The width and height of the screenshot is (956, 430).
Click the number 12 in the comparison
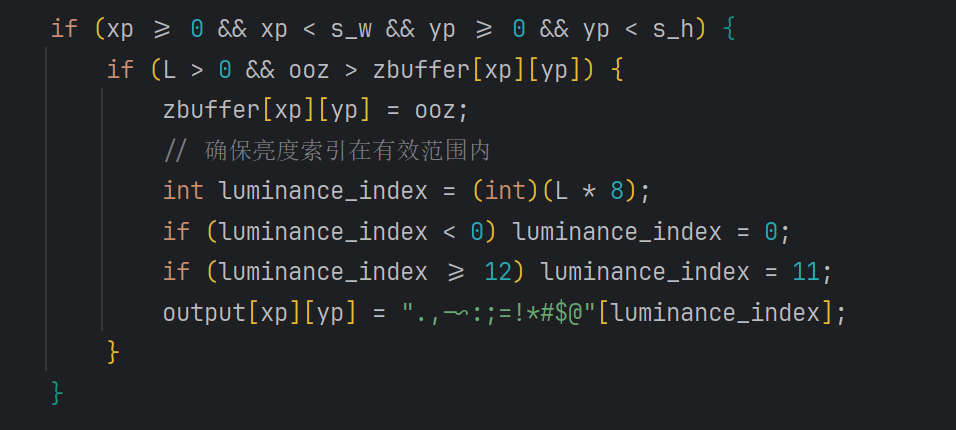coord(497,272)
